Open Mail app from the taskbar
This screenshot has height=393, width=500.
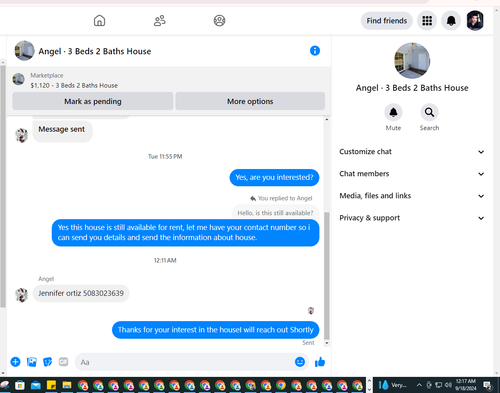[x=36, y=385]
